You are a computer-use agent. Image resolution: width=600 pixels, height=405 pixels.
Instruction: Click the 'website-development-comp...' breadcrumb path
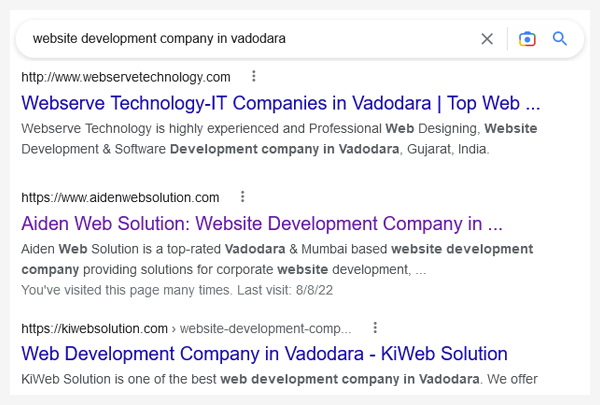266,329
